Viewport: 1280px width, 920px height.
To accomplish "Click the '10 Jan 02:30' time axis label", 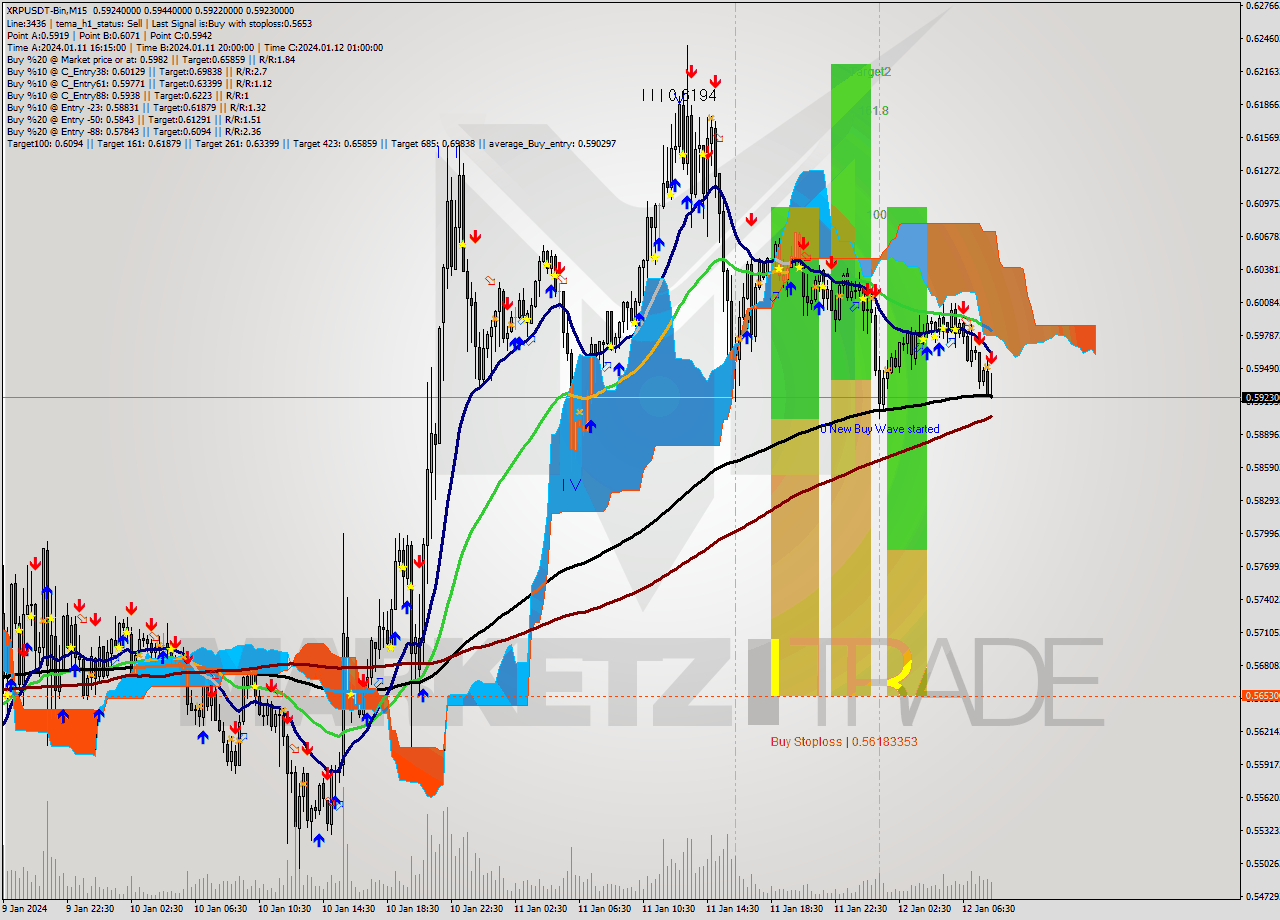I will (x=155, y=909).
